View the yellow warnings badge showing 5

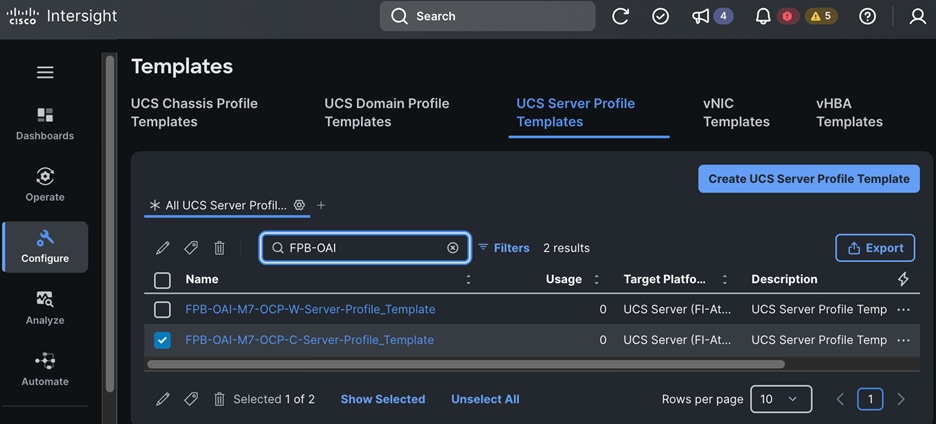tap(821, 16)
